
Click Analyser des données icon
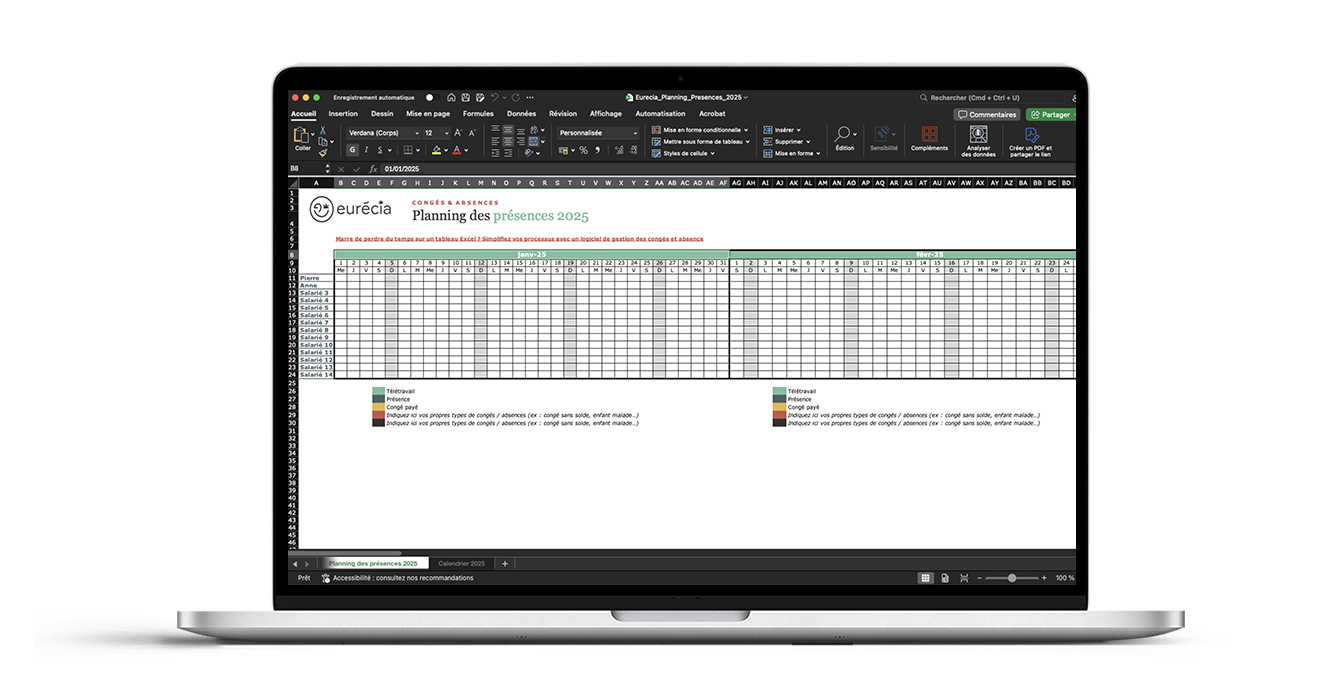coord(978,141)
